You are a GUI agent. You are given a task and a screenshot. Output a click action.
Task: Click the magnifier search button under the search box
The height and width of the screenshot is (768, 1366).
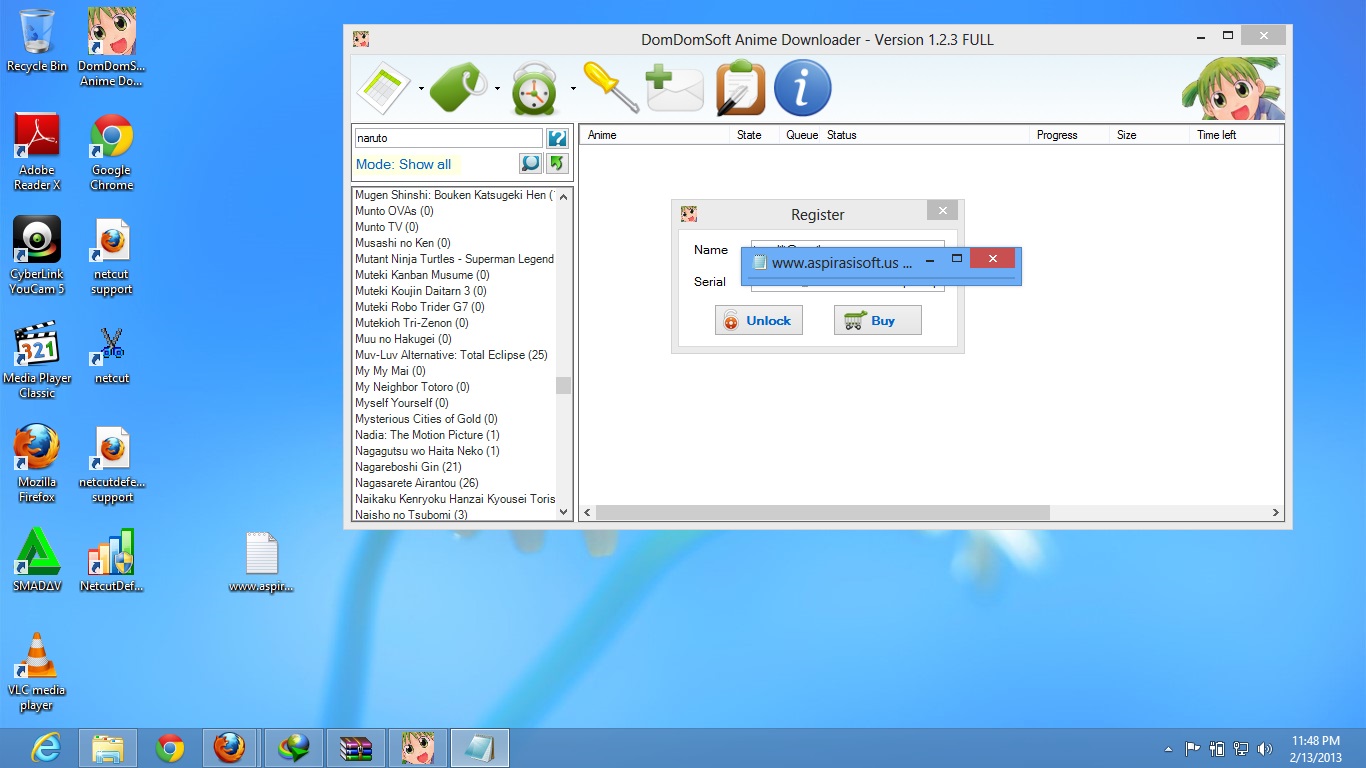pyautogui.click(x=530, y=163)
